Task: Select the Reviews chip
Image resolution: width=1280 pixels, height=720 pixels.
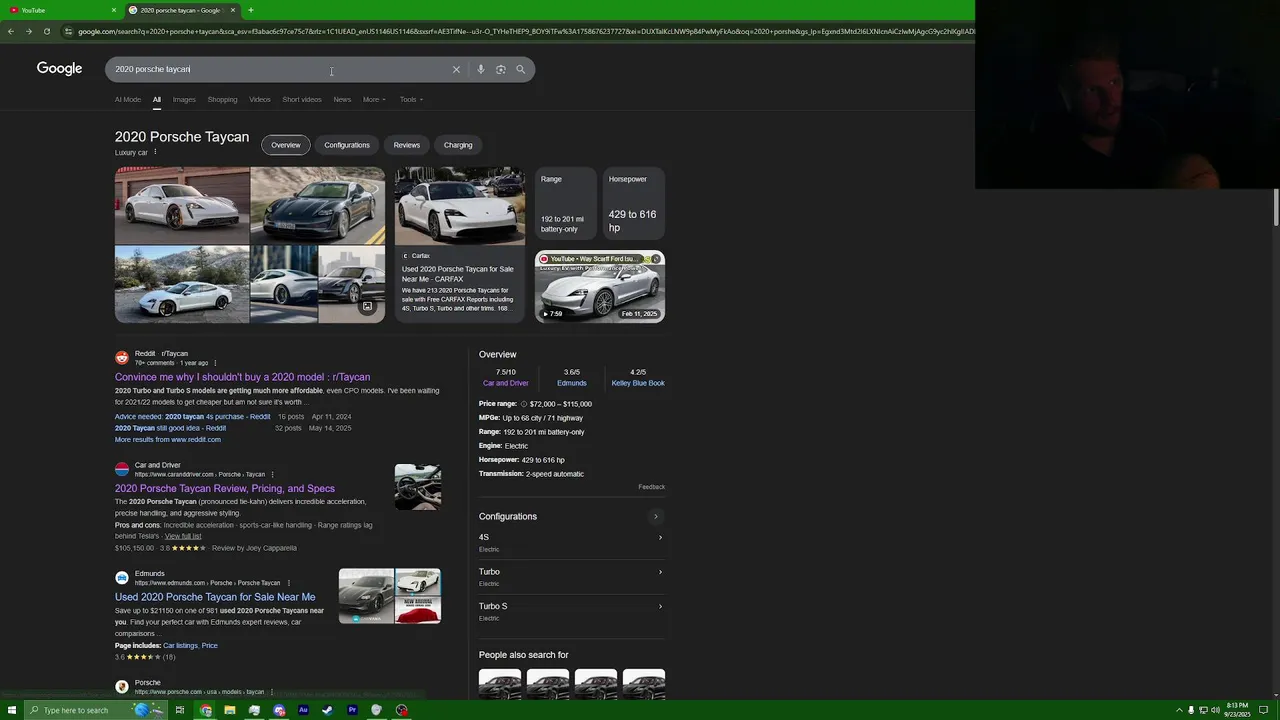Action: pyautogui.click(x=407, y=145)
